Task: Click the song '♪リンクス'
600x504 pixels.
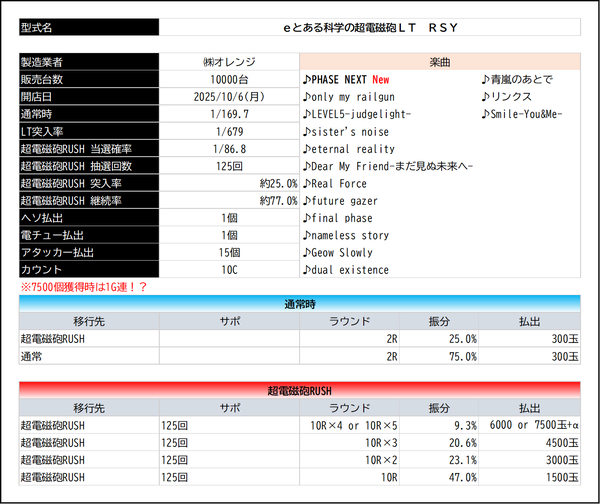Action: tap(507, 96)
